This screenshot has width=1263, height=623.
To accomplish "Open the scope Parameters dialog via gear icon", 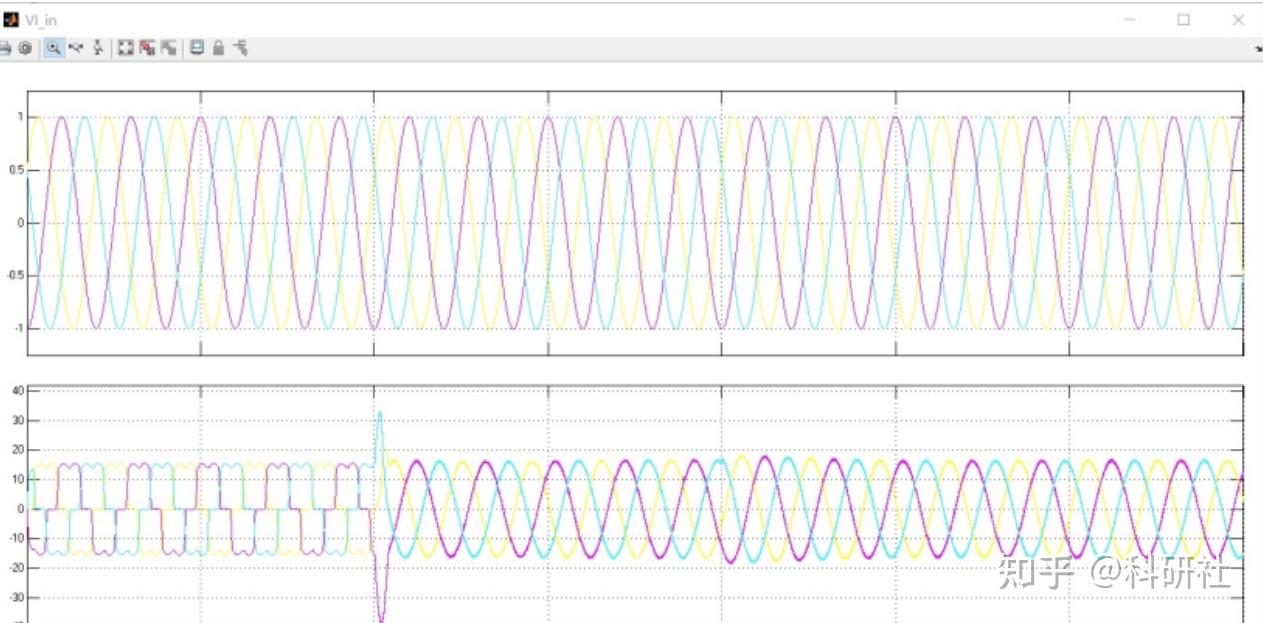I will 26,47.
